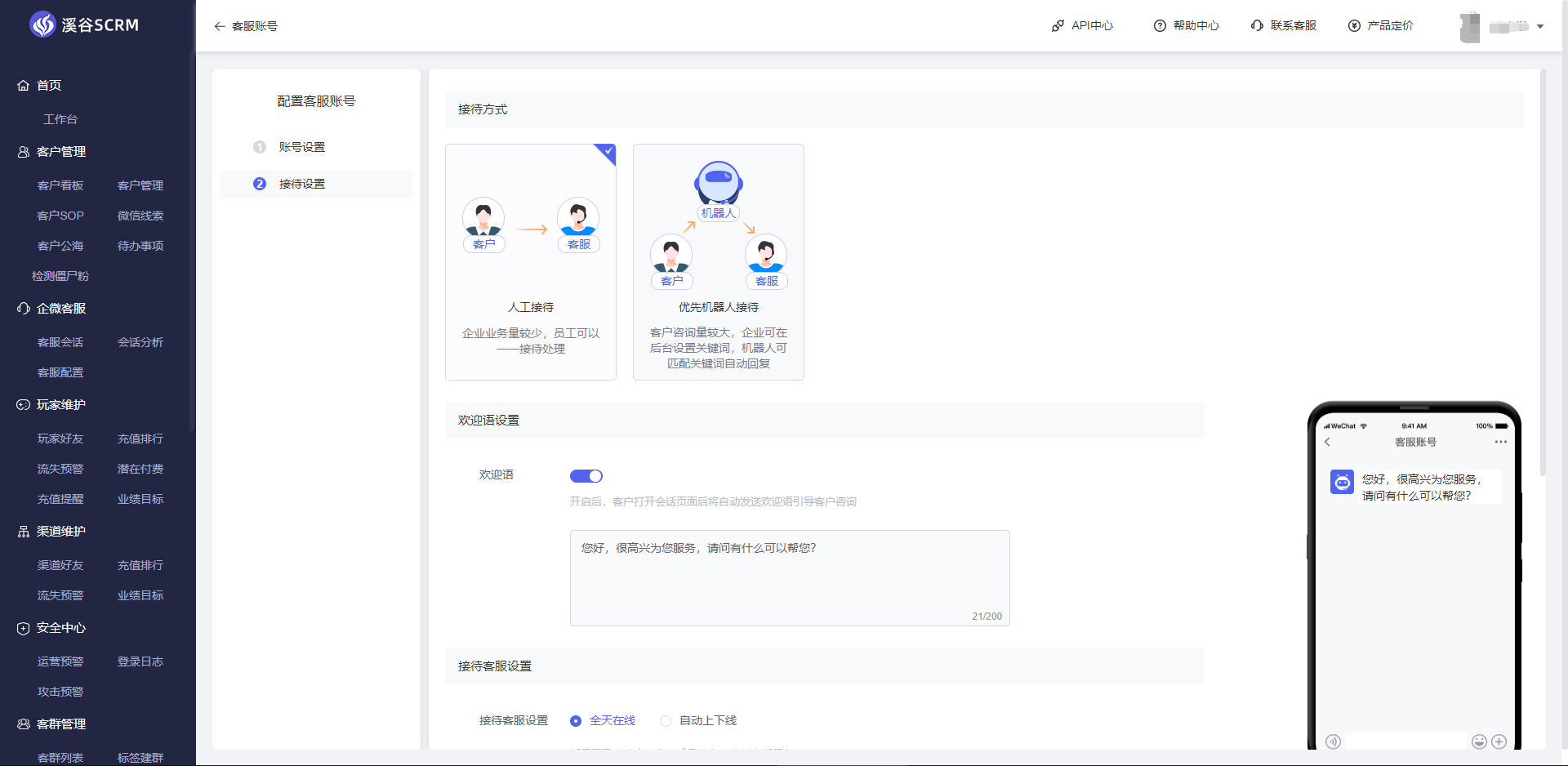The height and width of the screenshot is (766, 1568).
Task: Click the 溪谷SCRM logo icon
Action: point(42,25)
